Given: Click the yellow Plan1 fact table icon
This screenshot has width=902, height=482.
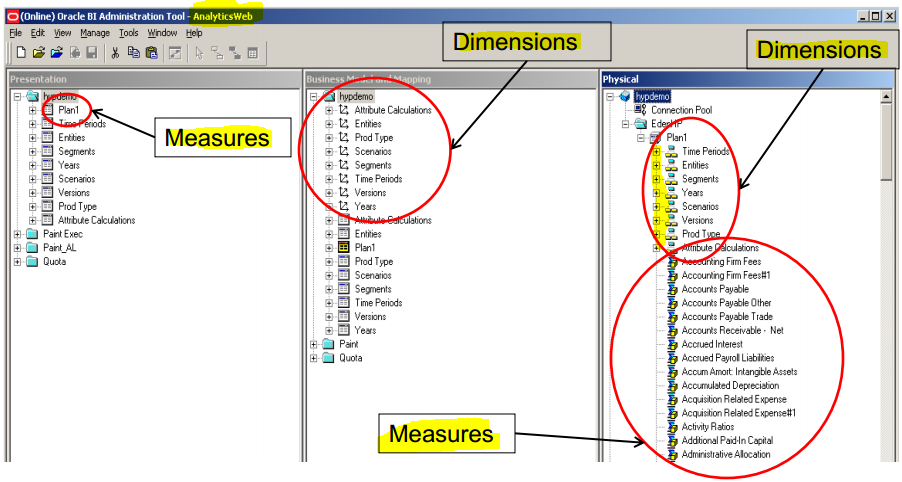Looking at the screenshot, I should click(x=343, y=248).
